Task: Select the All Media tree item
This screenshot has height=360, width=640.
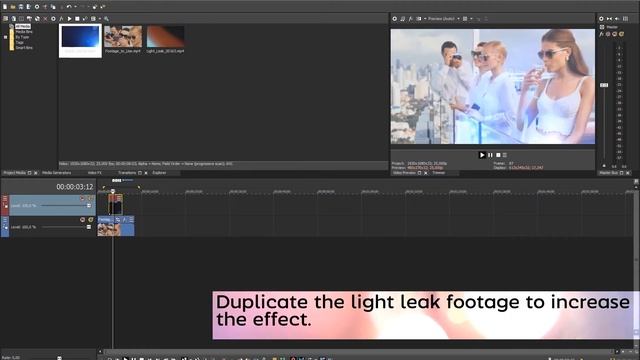Action: [x=23, y=26]
